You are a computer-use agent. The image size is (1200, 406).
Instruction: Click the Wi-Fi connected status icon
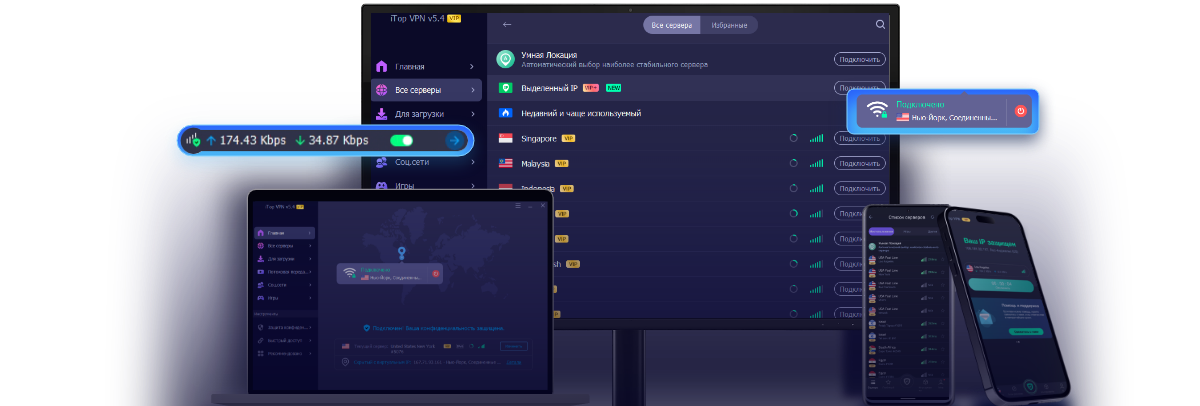tap(877, 110)
